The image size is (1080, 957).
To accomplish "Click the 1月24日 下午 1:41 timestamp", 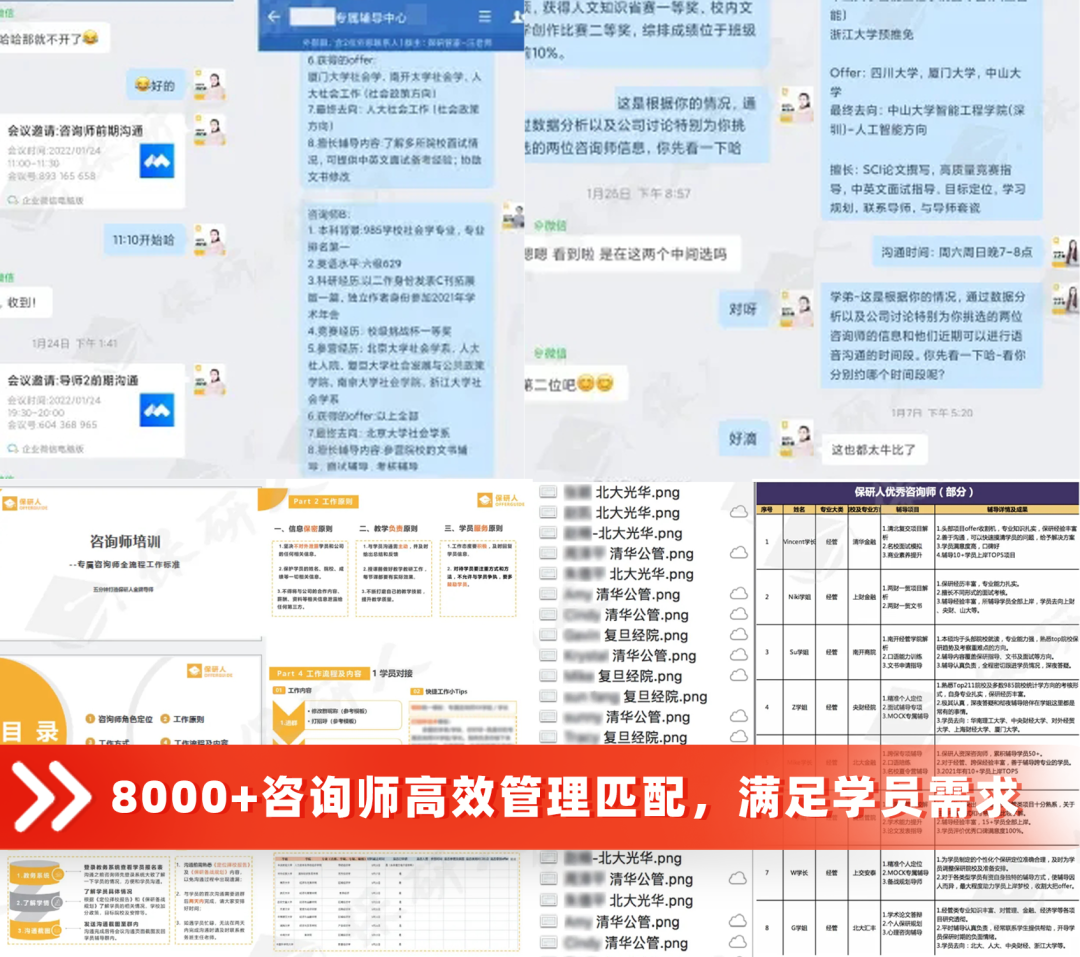I will pyautogui.click(x=74, y=342).
